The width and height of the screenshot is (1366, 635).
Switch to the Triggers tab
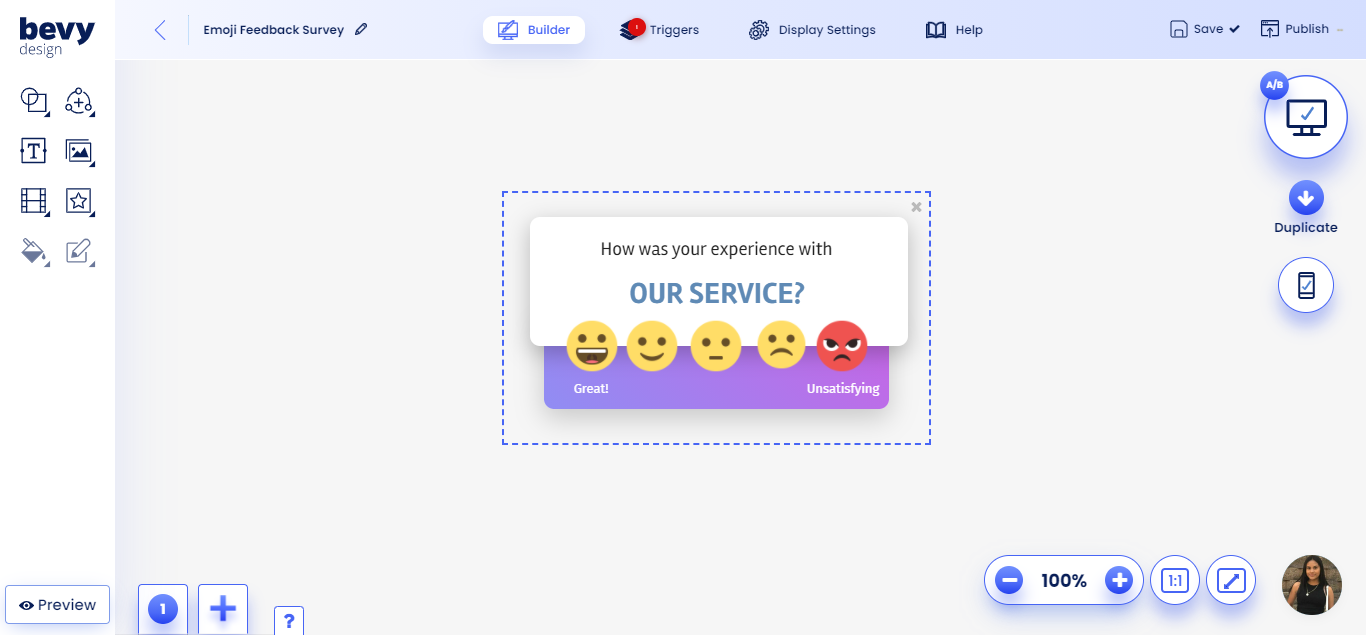660,29
